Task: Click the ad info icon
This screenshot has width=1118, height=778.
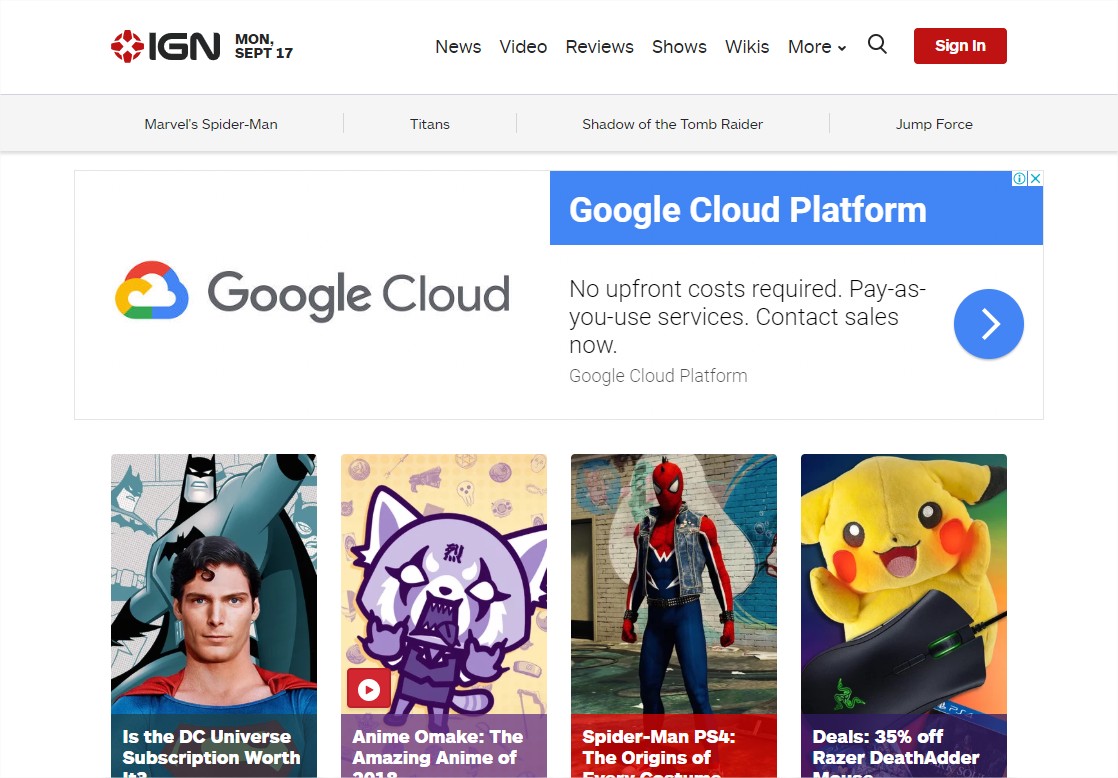Action: (1020, 178)
